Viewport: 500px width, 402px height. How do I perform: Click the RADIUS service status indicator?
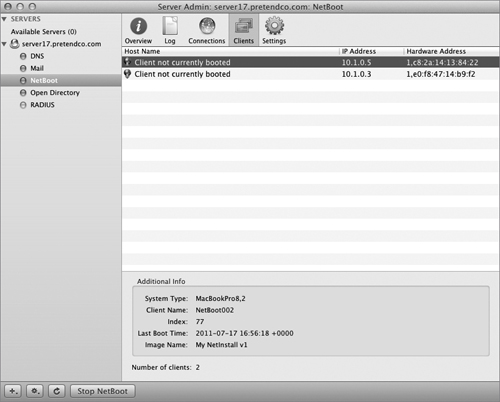coord(23,105)
